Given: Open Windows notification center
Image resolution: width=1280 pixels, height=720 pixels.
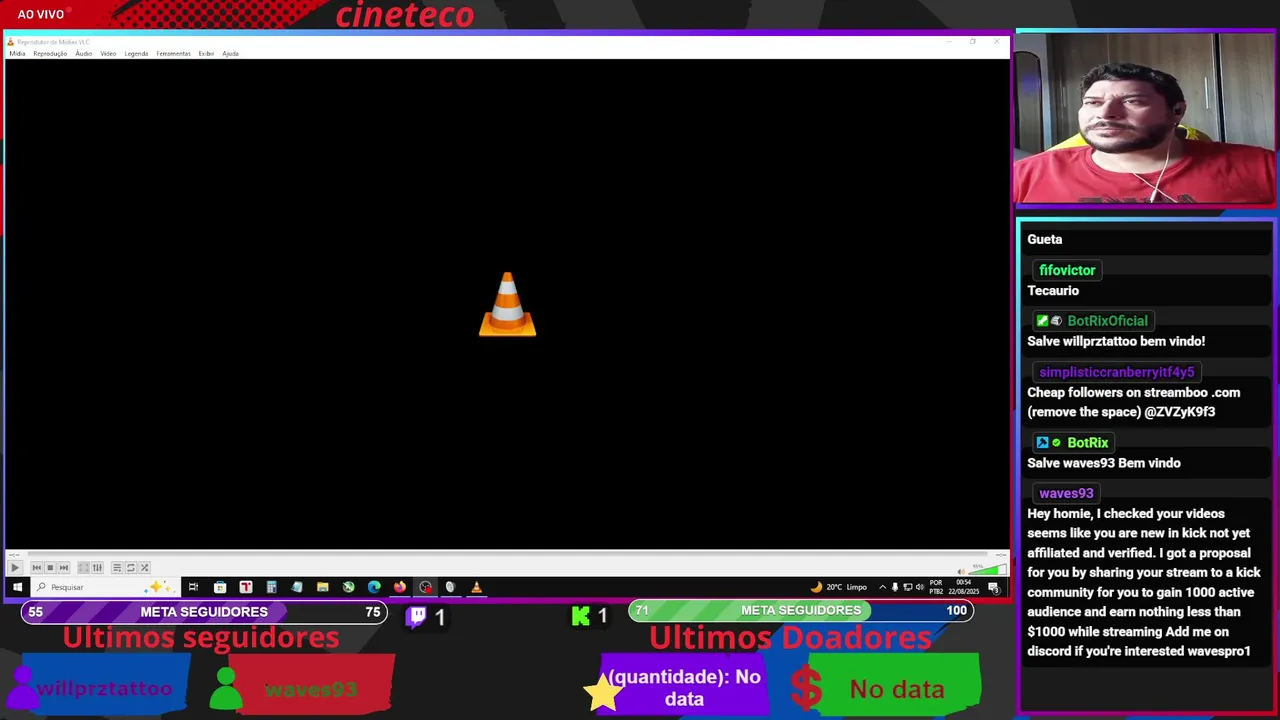Looking at the screenshot, I should pos(994,588).
